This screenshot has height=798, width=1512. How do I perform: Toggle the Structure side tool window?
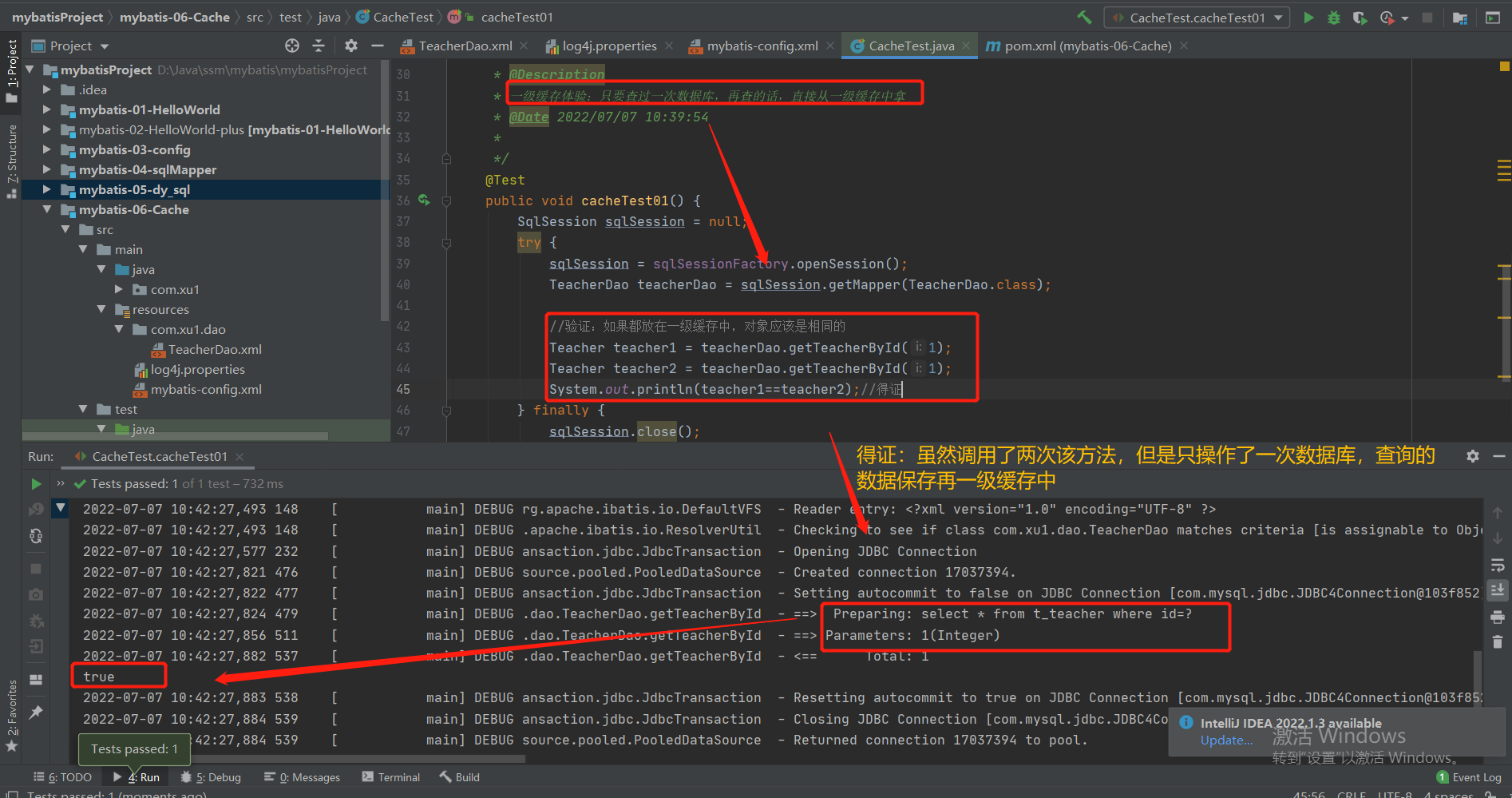click(12, 161)
